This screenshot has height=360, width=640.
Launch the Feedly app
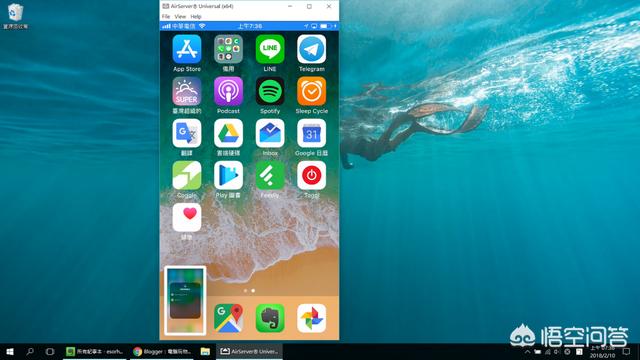coord(270,175)
